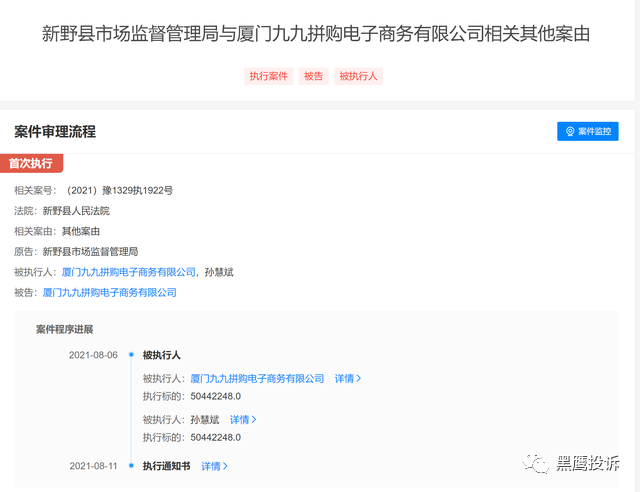Click the 案件监控 location pin icon

pyautogui.click(x=570, y=131)
